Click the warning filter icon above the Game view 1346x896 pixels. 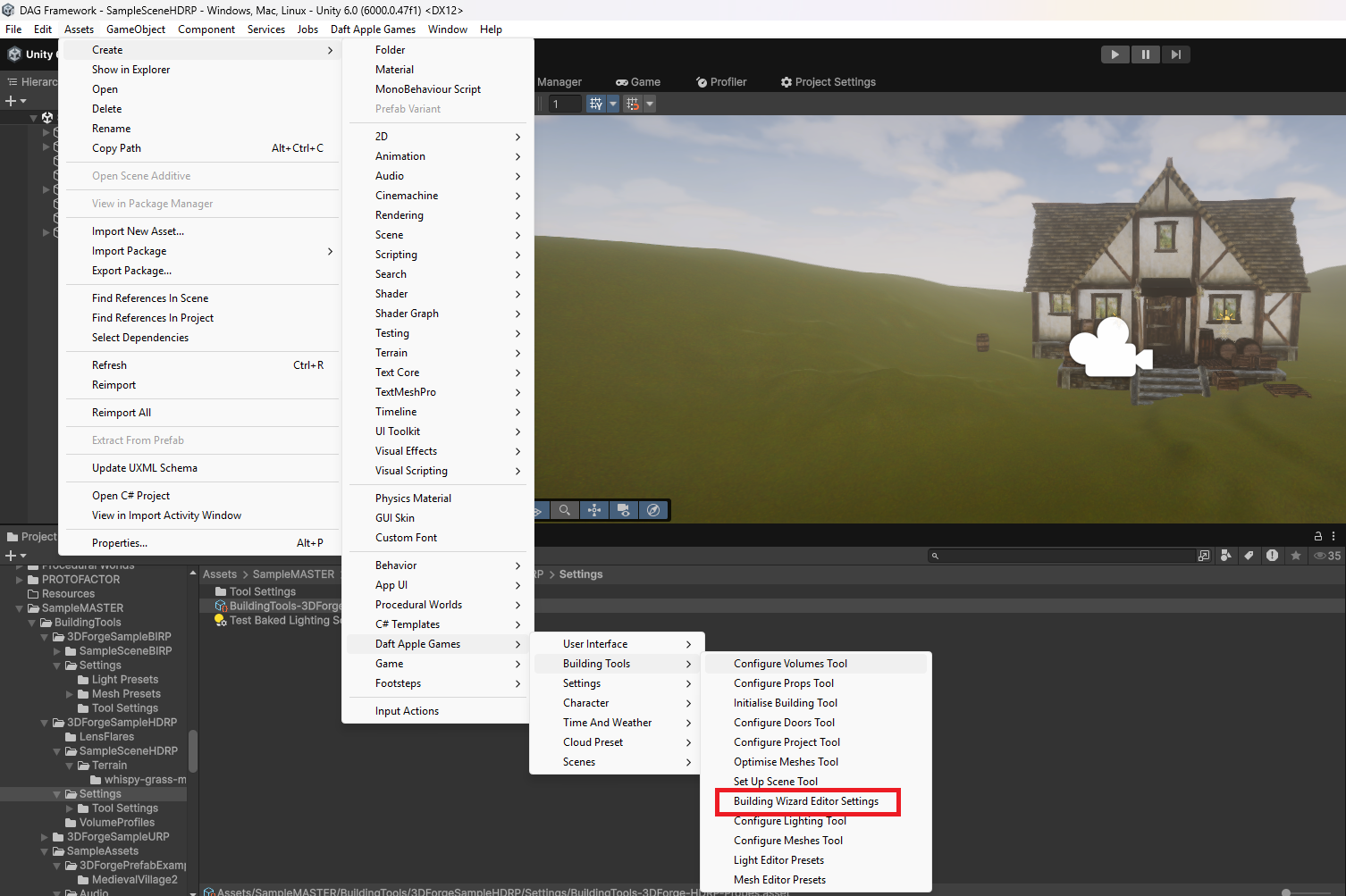(1272, 556)
